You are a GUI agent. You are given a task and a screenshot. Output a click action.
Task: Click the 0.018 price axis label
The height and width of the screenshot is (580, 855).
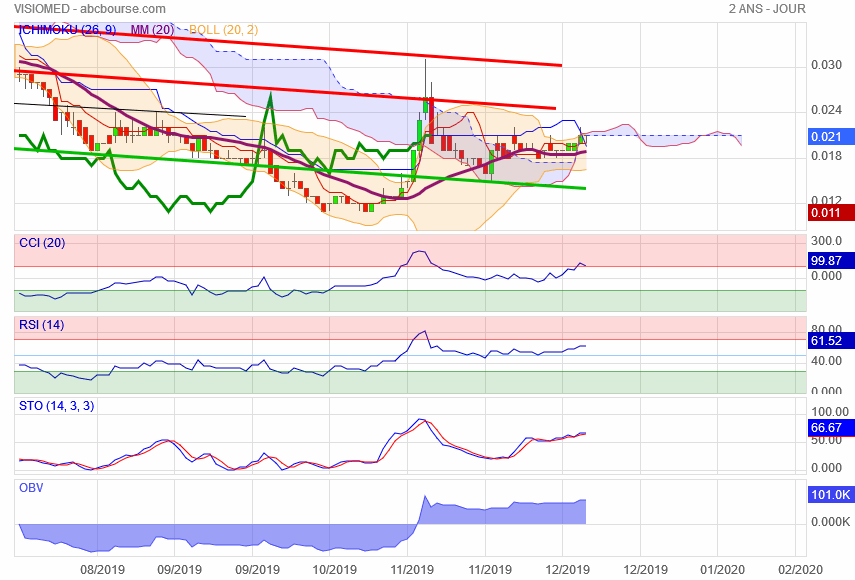tap(826, 156)
